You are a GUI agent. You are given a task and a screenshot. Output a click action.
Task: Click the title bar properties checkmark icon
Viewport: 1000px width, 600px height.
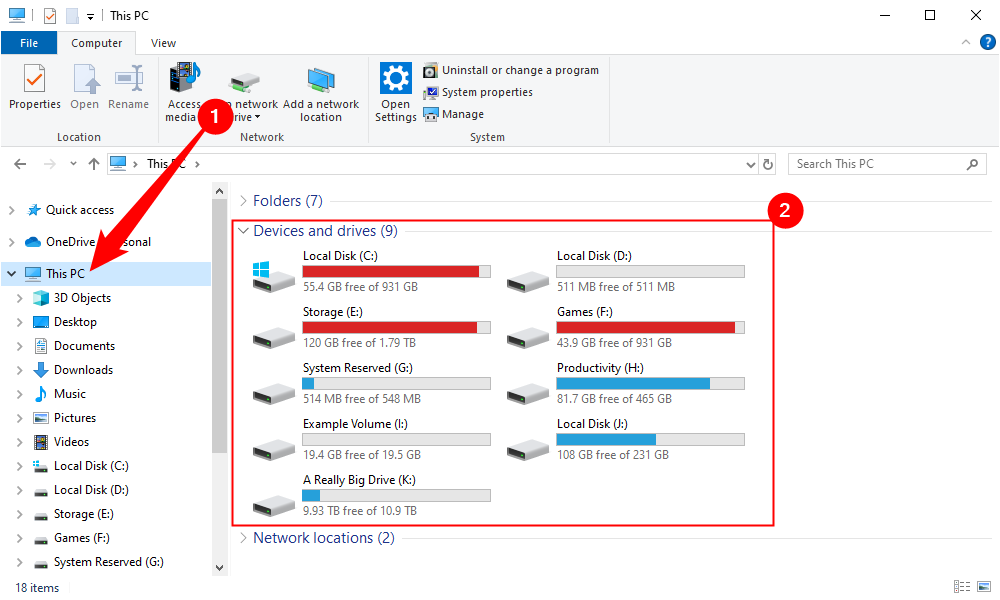(50, 15)
